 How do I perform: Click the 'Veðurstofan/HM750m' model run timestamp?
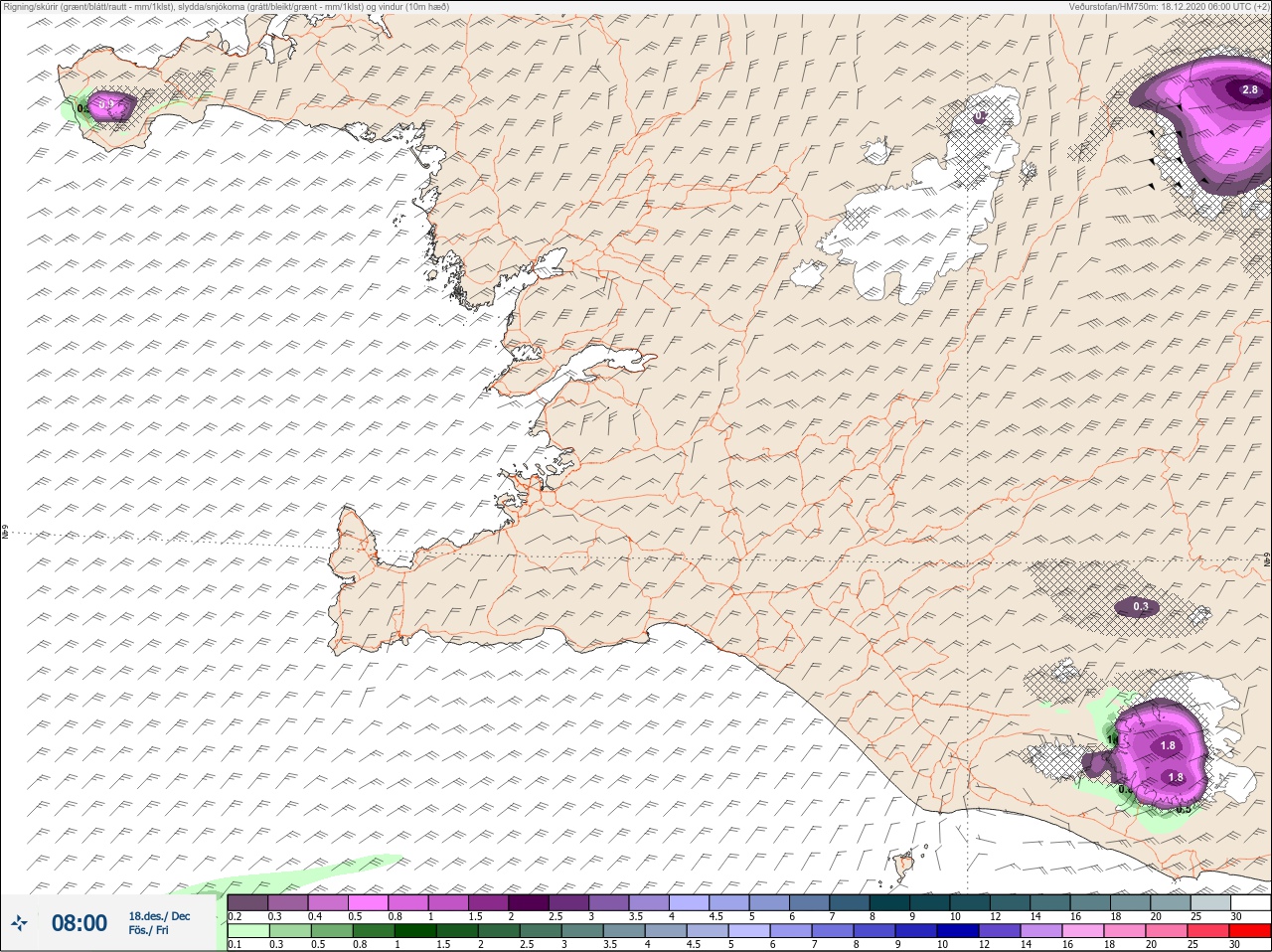tap(1172, 6)
